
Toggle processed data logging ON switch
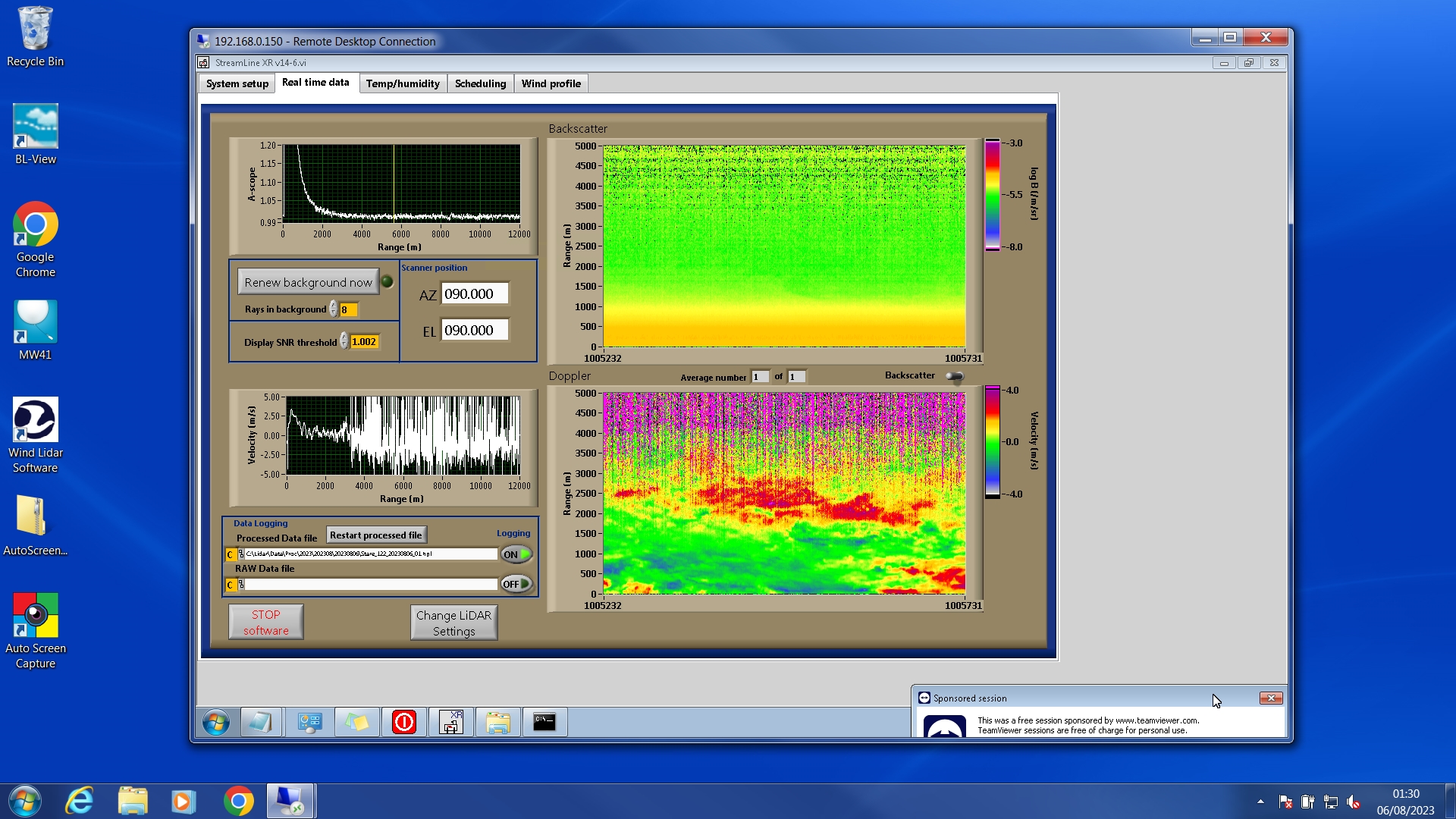pyautogui.click(x=516, y=554)
